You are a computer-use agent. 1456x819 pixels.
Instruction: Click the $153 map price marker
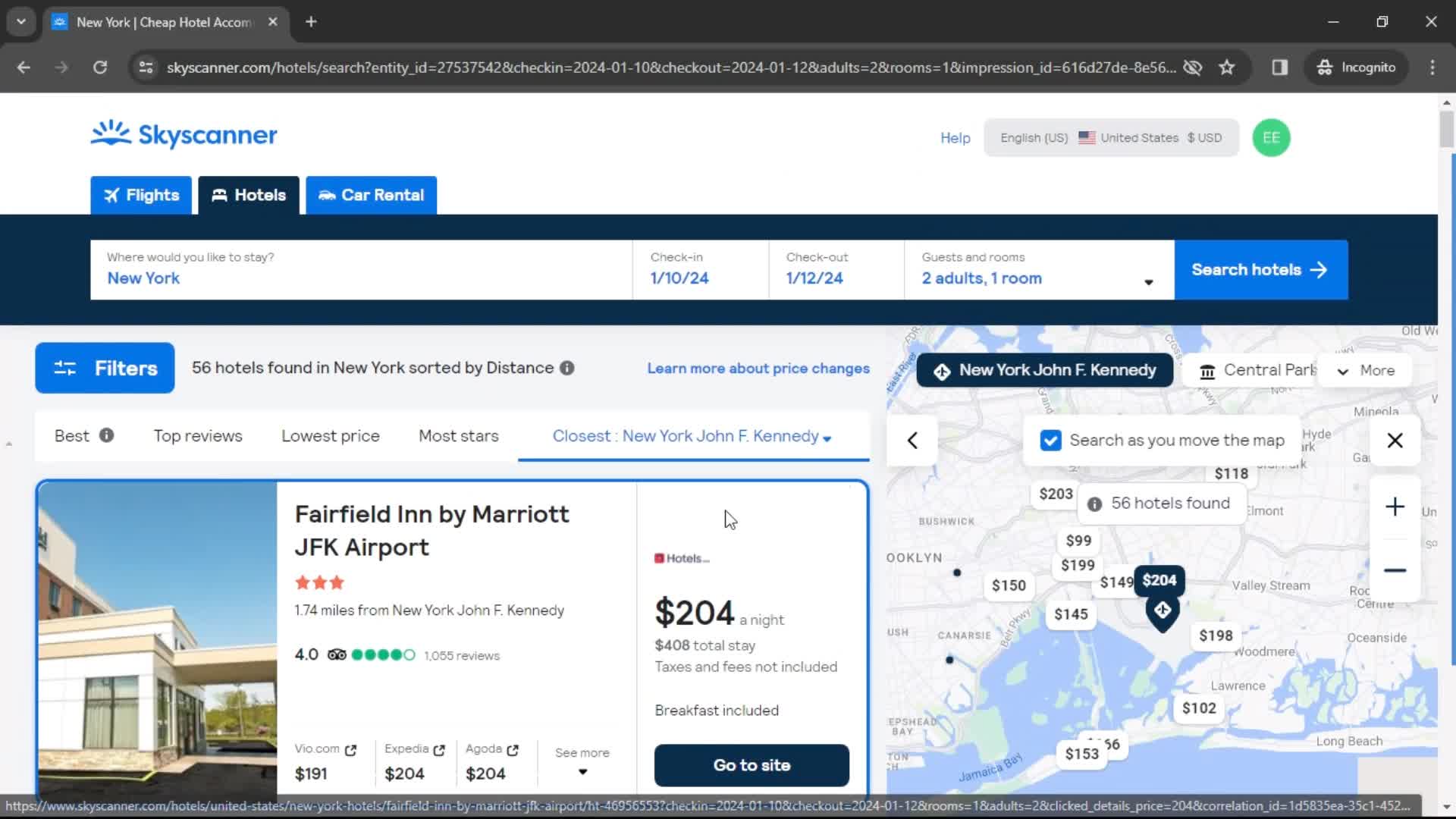point(1081,755)
